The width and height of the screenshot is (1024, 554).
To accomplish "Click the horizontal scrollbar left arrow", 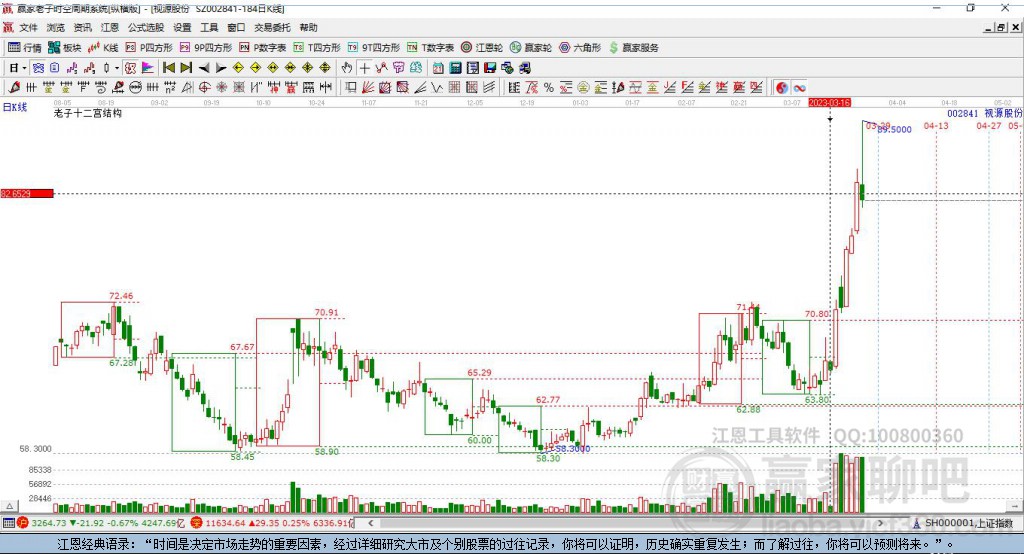I will pos(370,523).
